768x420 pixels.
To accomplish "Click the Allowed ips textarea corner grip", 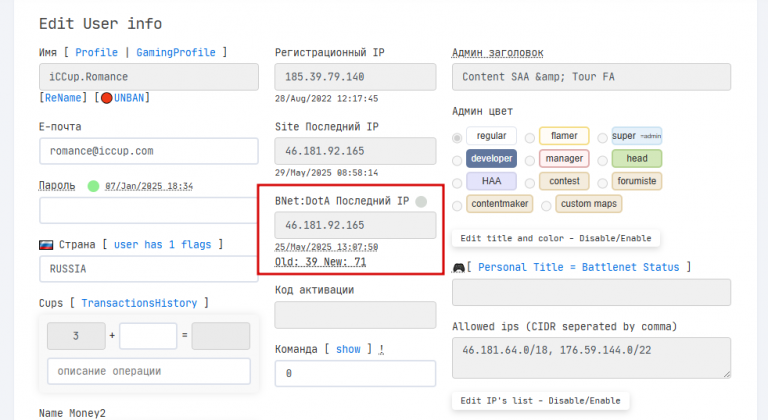I will tap(727, 374).
